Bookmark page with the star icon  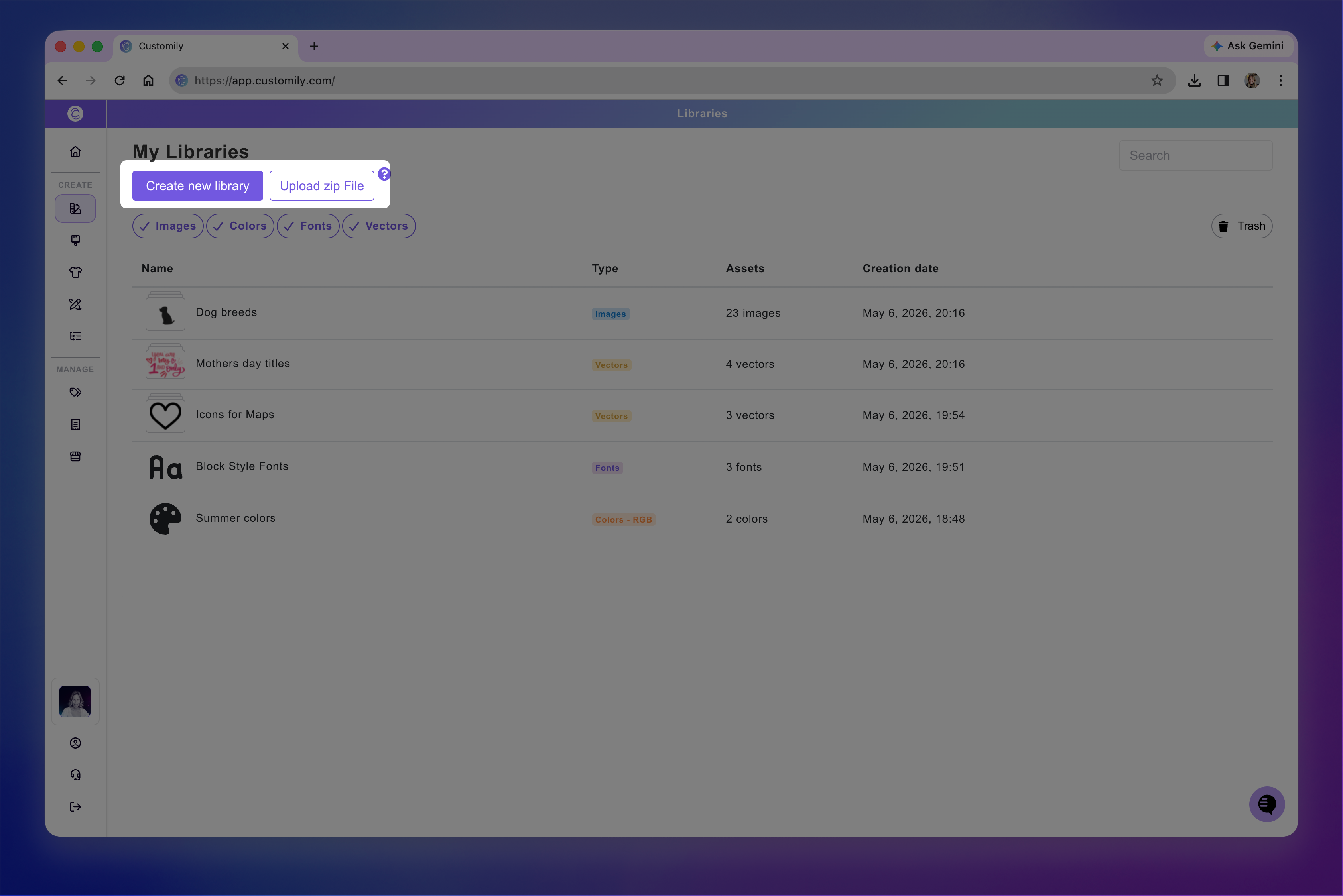point(1157,81)
